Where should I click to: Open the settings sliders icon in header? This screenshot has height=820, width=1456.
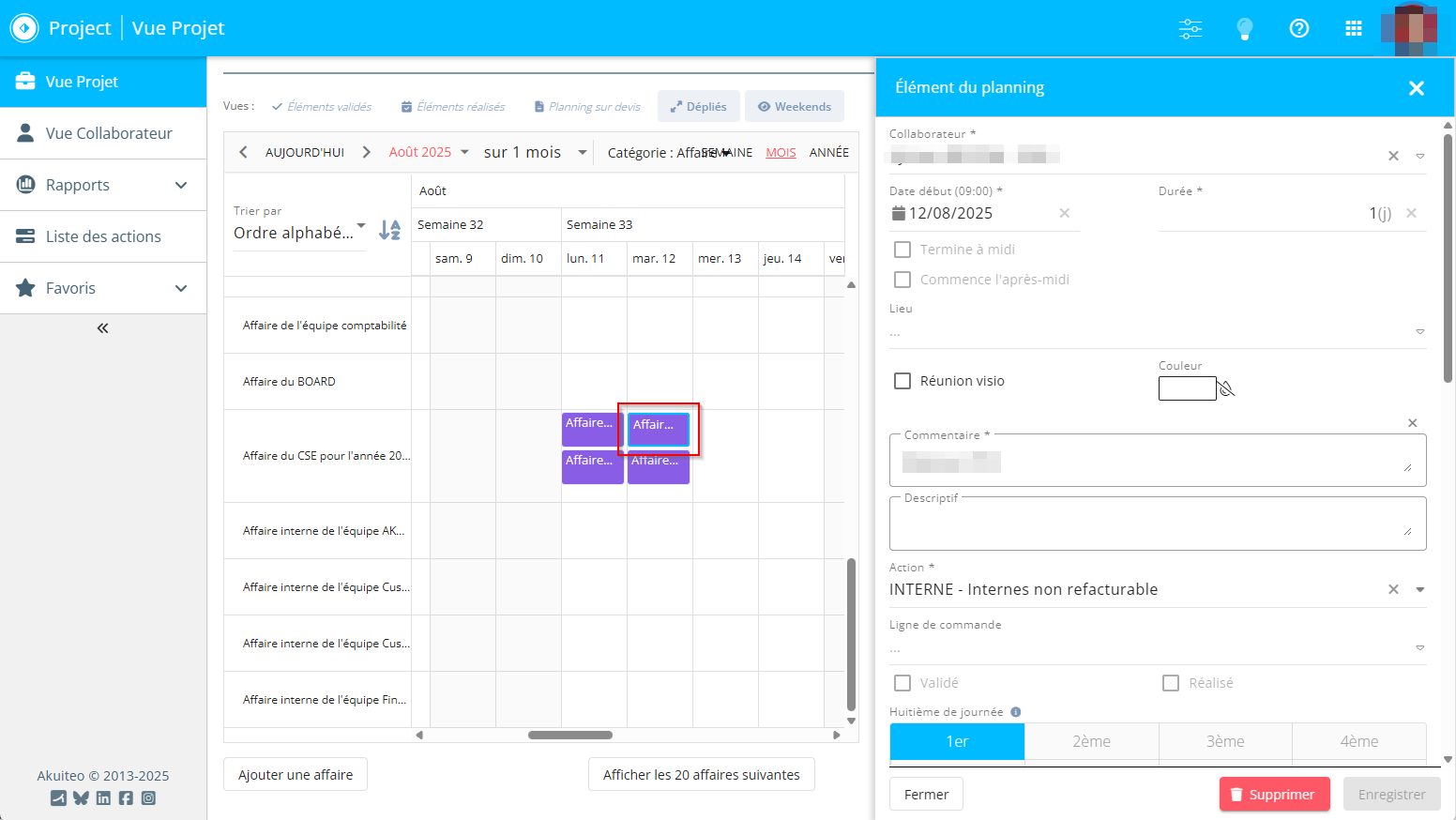click(1190, 28)
